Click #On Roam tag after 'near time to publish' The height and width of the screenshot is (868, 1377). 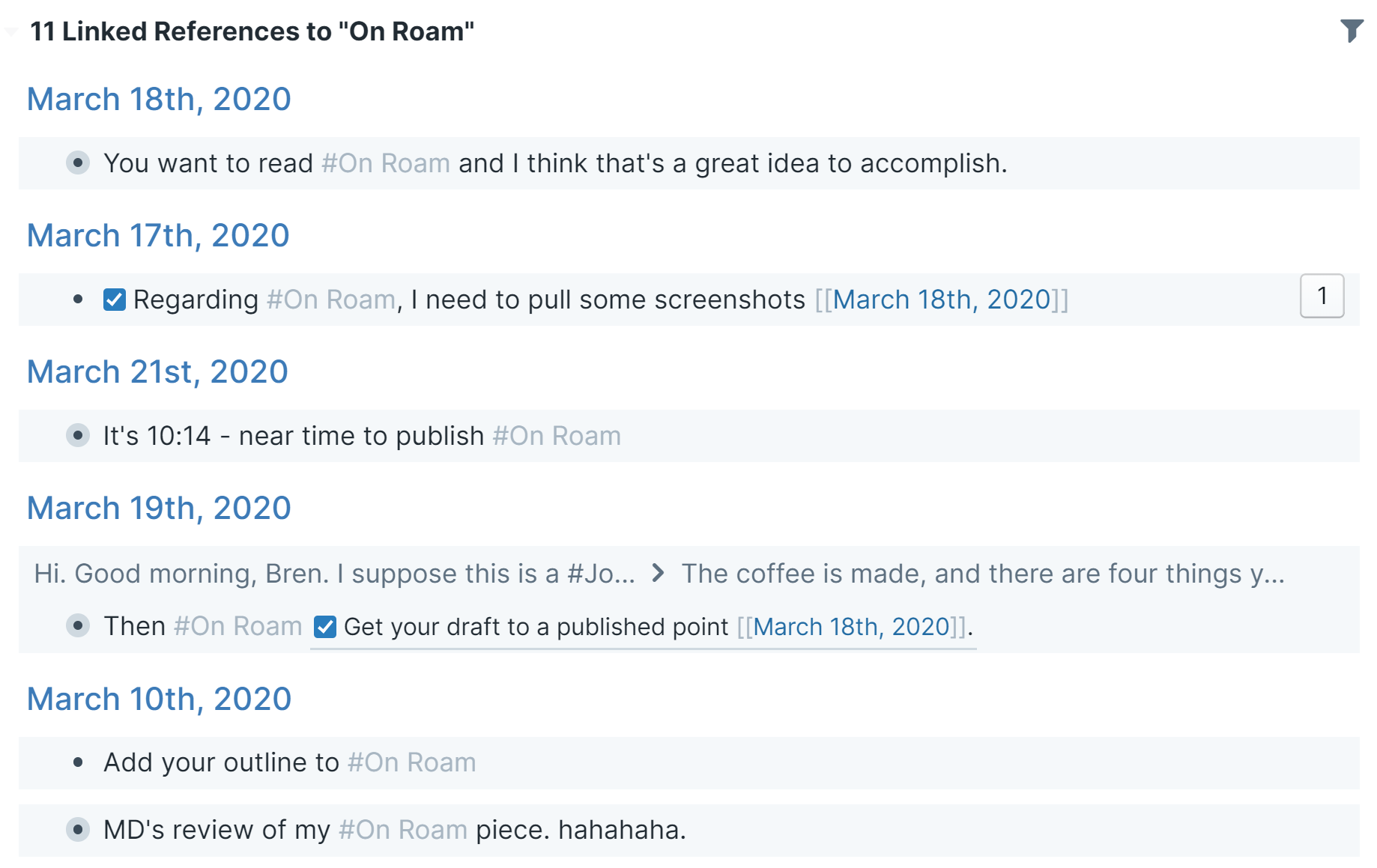pos(557,436)
